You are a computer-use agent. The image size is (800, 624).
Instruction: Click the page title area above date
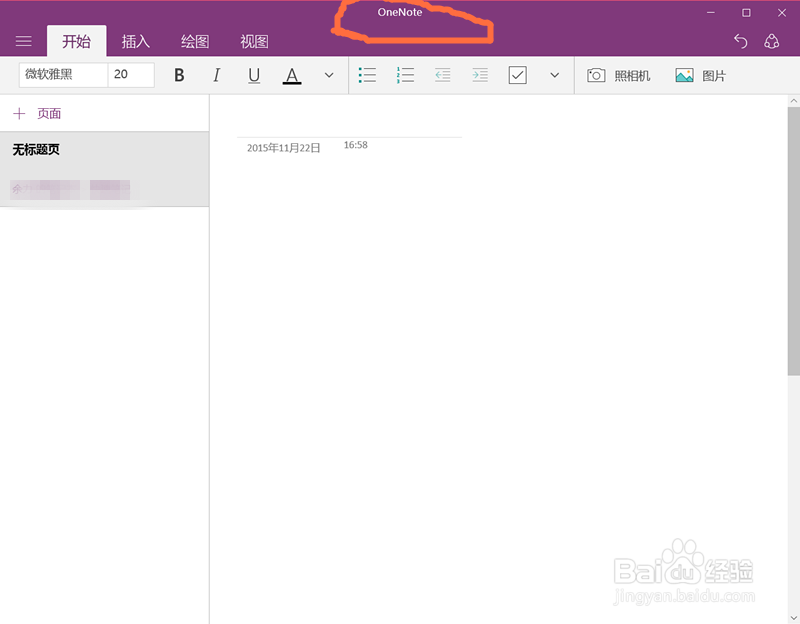tap(349, 122)
